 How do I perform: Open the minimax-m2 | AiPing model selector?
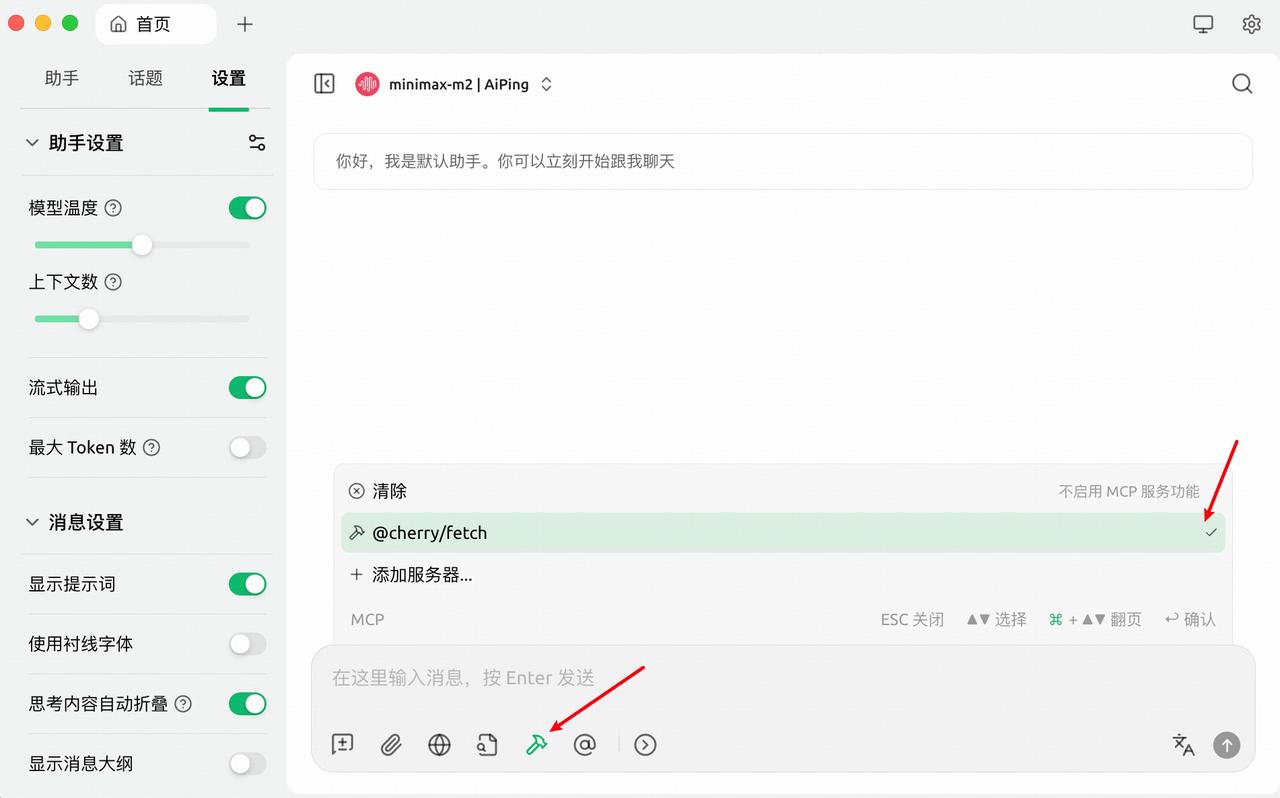click(455, 84)
